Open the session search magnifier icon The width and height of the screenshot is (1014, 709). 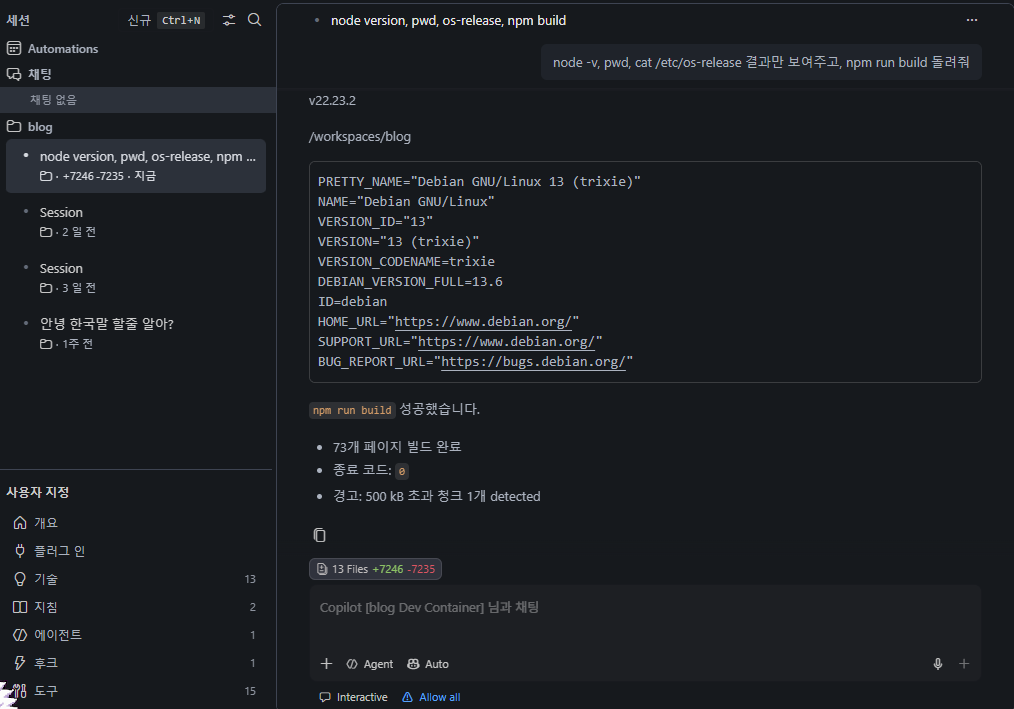[255, 20]
